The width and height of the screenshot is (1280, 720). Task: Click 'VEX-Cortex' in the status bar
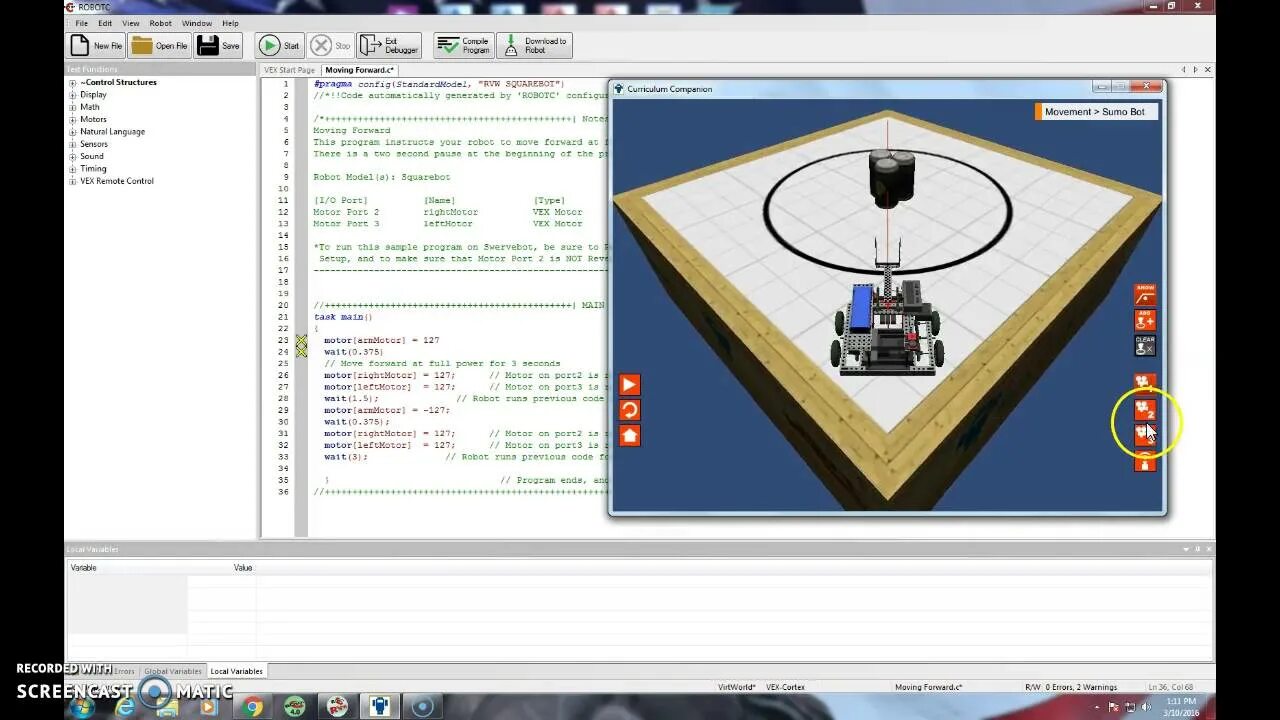pyautogui.click(x=785, y=687)
